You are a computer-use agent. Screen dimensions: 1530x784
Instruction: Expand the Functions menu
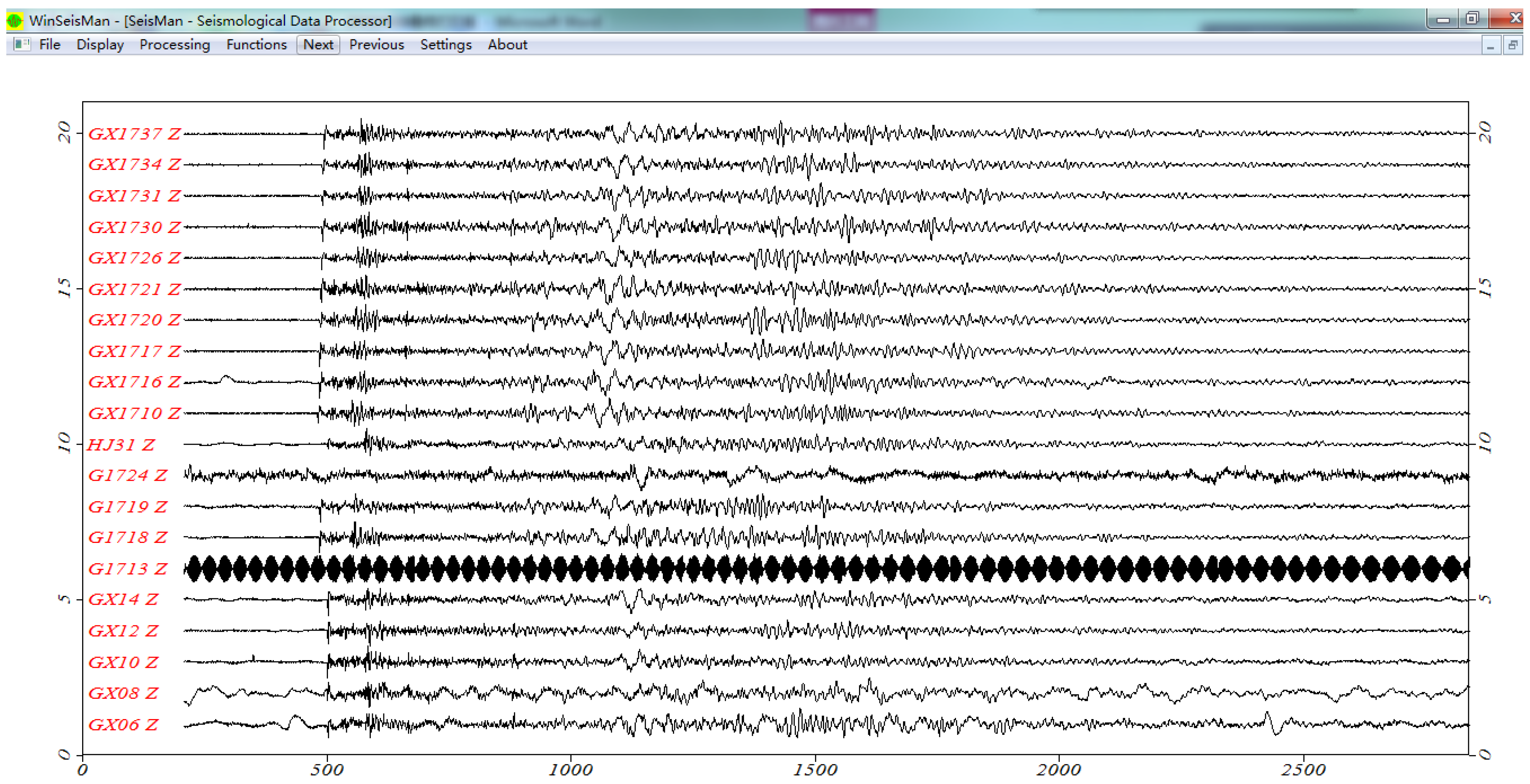pyautogui.click(x=256, y=45)
